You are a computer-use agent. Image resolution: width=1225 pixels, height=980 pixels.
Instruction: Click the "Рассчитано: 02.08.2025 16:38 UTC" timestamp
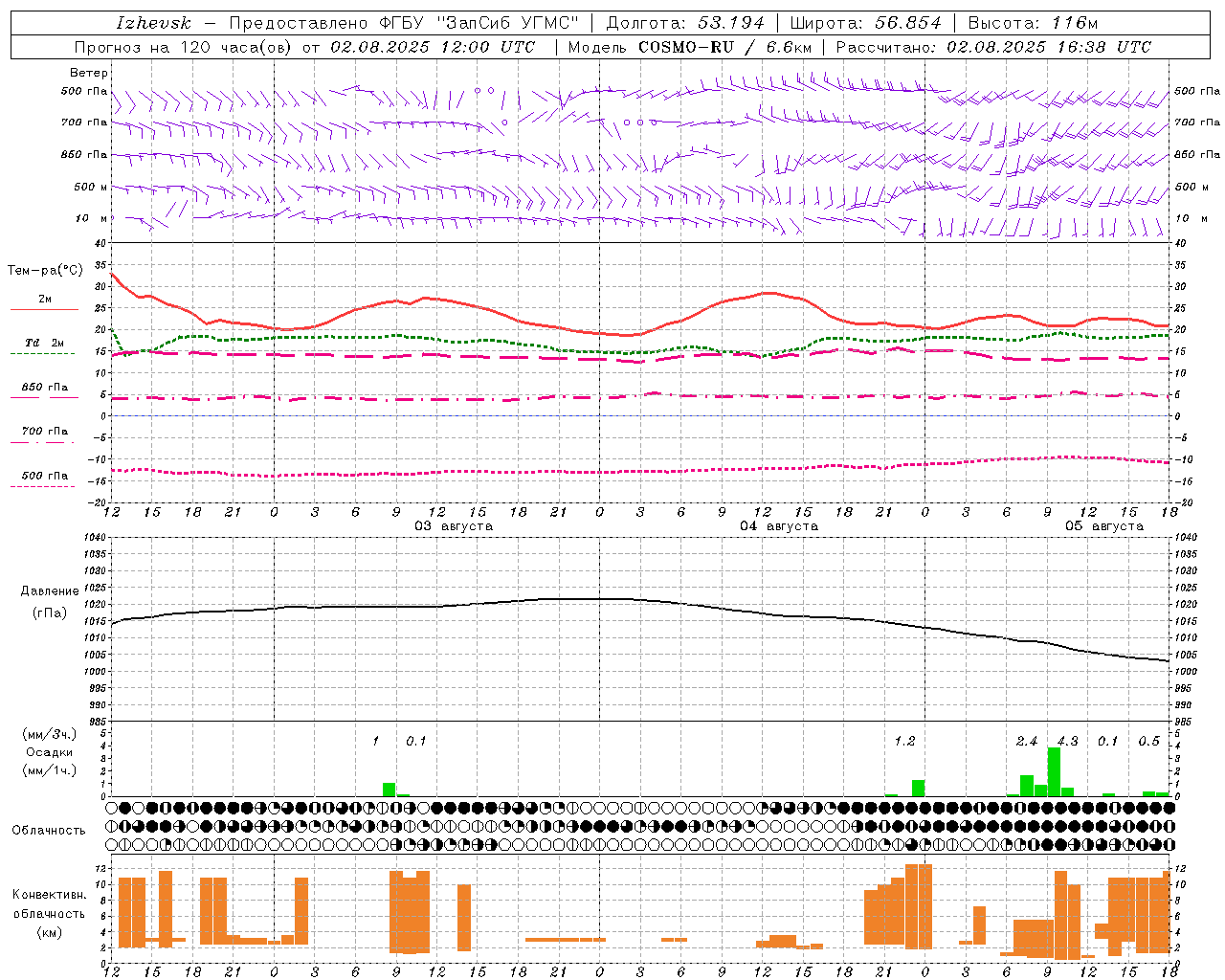pyautogui.click(x=993, y=47)
